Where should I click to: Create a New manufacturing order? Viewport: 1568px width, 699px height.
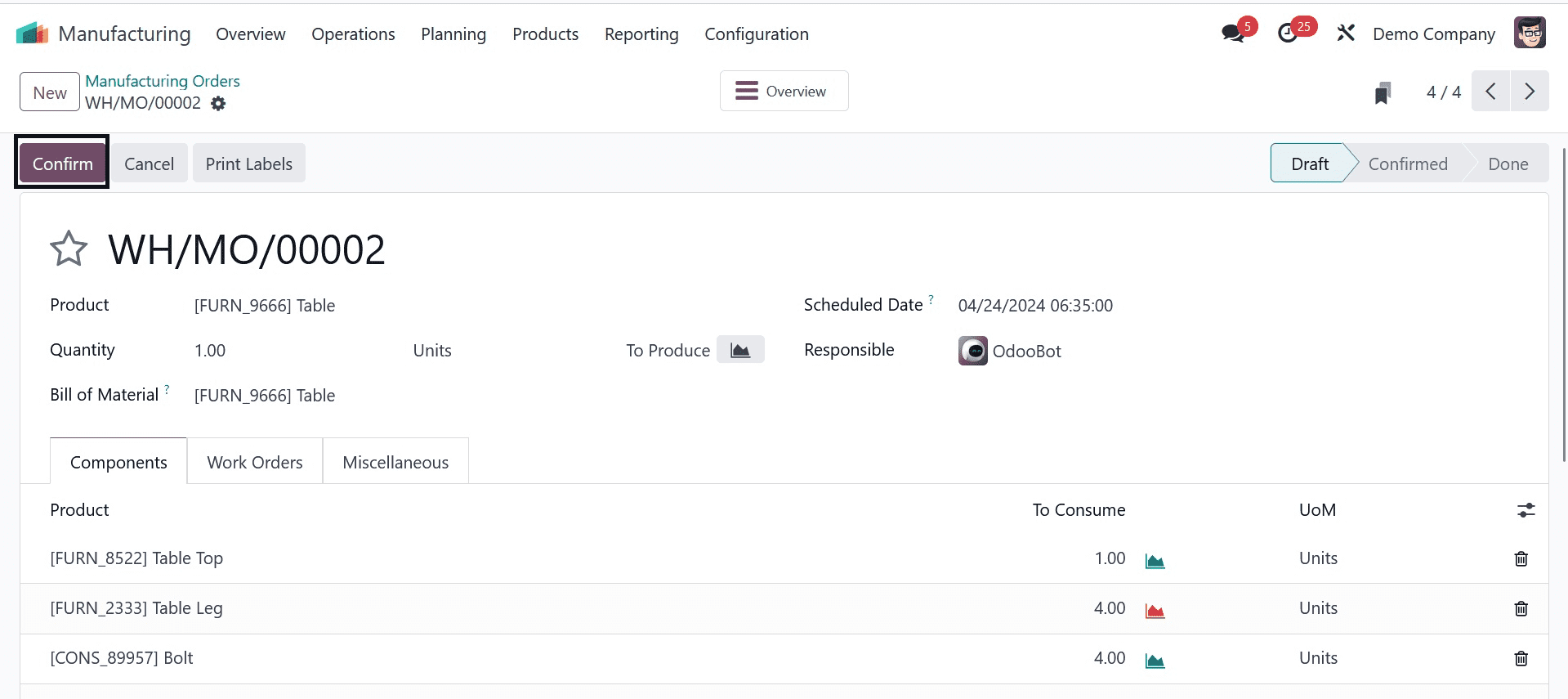click(x=50, y=92)
